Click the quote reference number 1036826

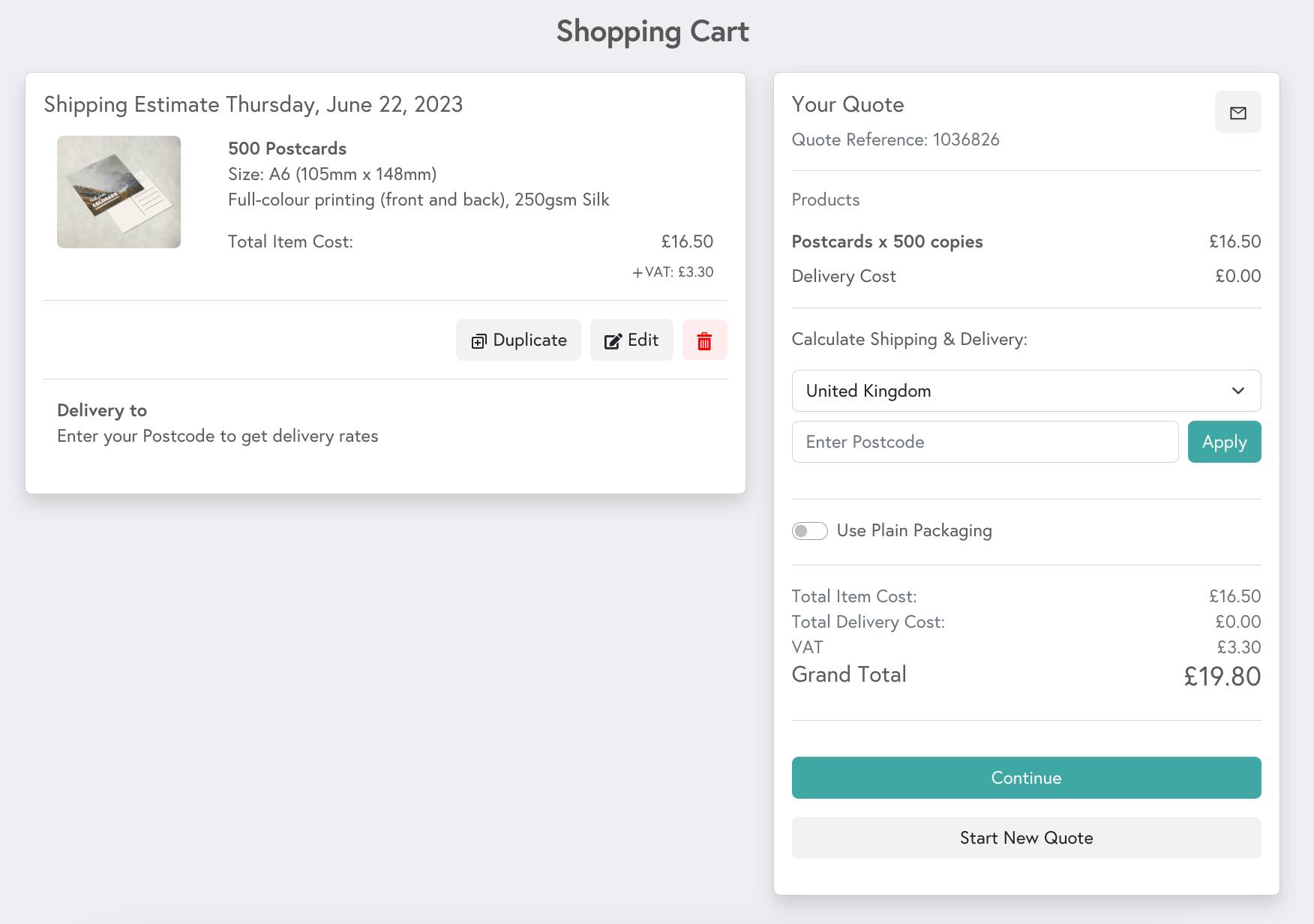pos(966,139)
